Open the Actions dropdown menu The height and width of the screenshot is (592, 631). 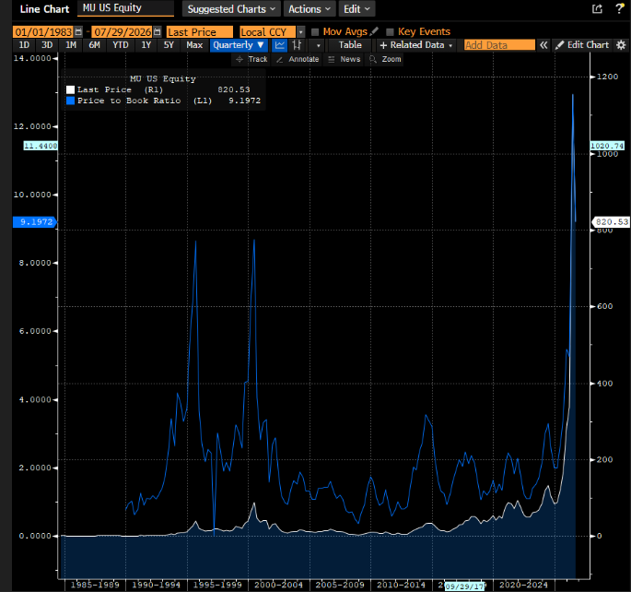tap(309, 9)
